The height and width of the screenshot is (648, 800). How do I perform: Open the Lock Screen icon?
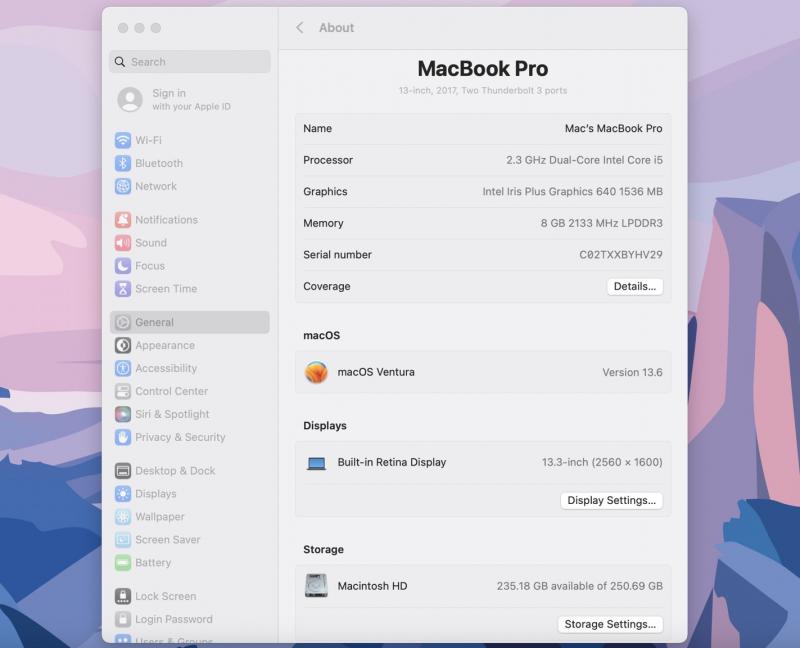tap(122, 596)
